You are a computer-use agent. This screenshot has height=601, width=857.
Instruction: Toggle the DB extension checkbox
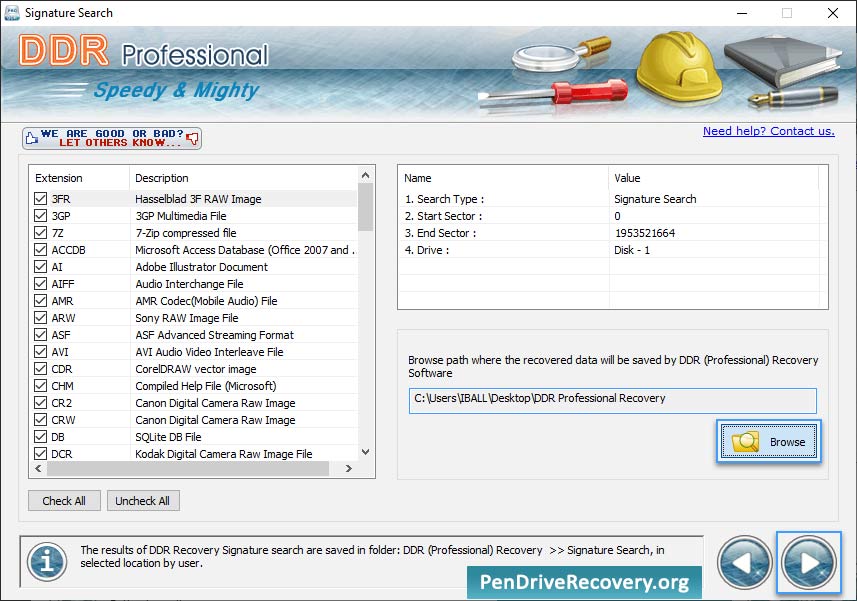click(40, 437)
